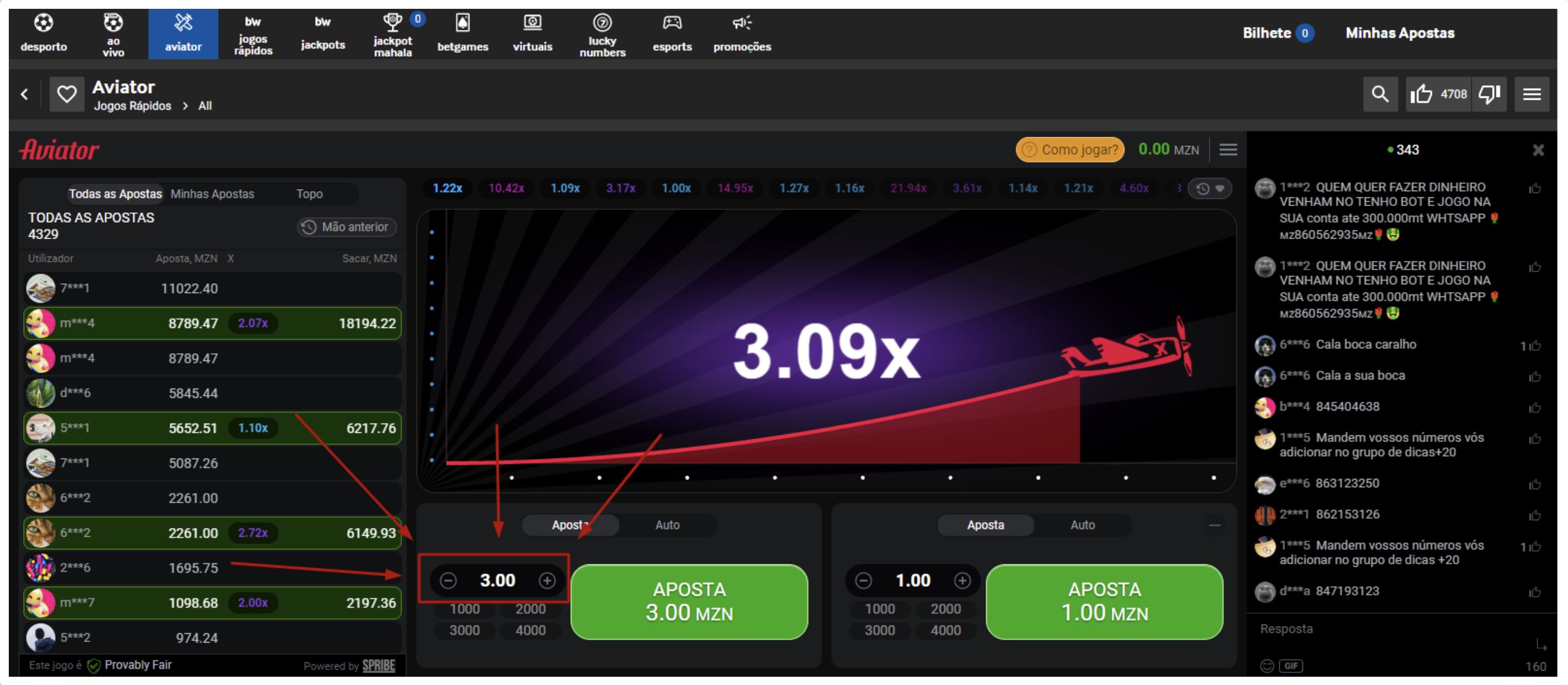The image size is (1568, 685).
Task: Increase the 1.00 bet amount
Action: 962,580
